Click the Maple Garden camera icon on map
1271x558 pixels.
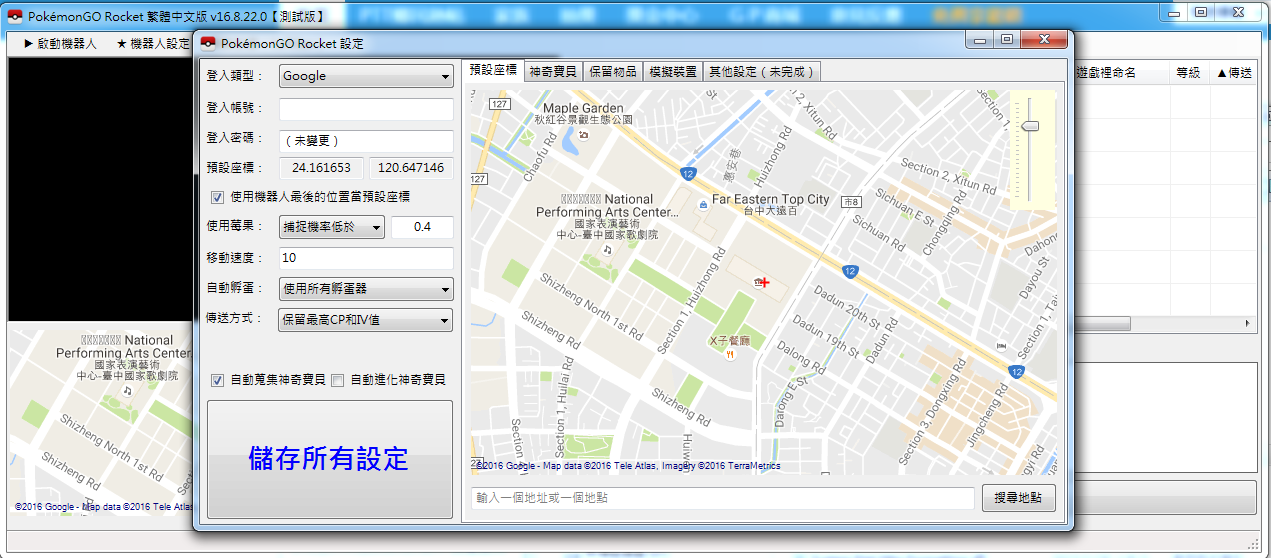click(x=582, y=133)
